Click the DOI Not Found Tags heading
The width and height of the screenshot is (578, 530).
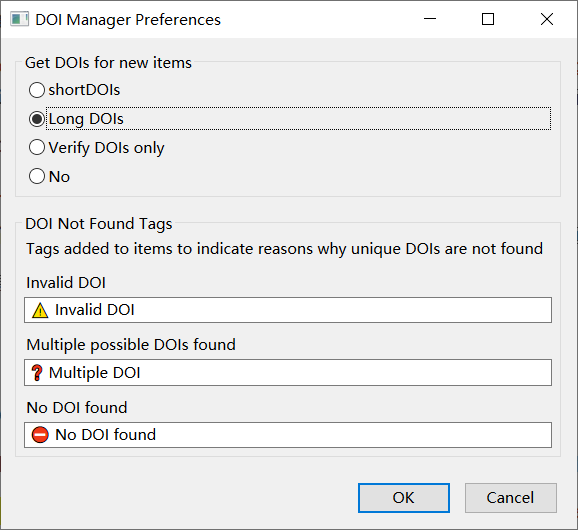99,224
